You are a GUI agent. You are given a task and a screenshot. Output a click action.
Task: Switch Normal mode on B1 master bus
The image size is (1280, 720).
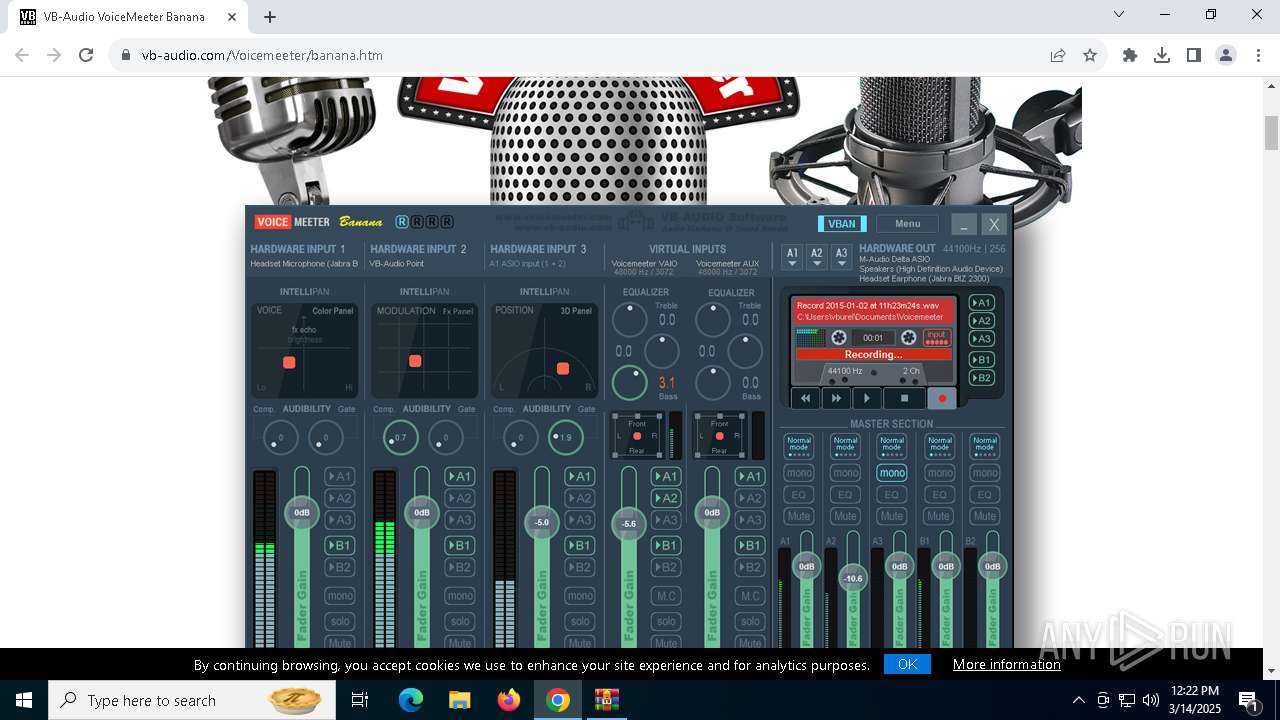(939, 446)
